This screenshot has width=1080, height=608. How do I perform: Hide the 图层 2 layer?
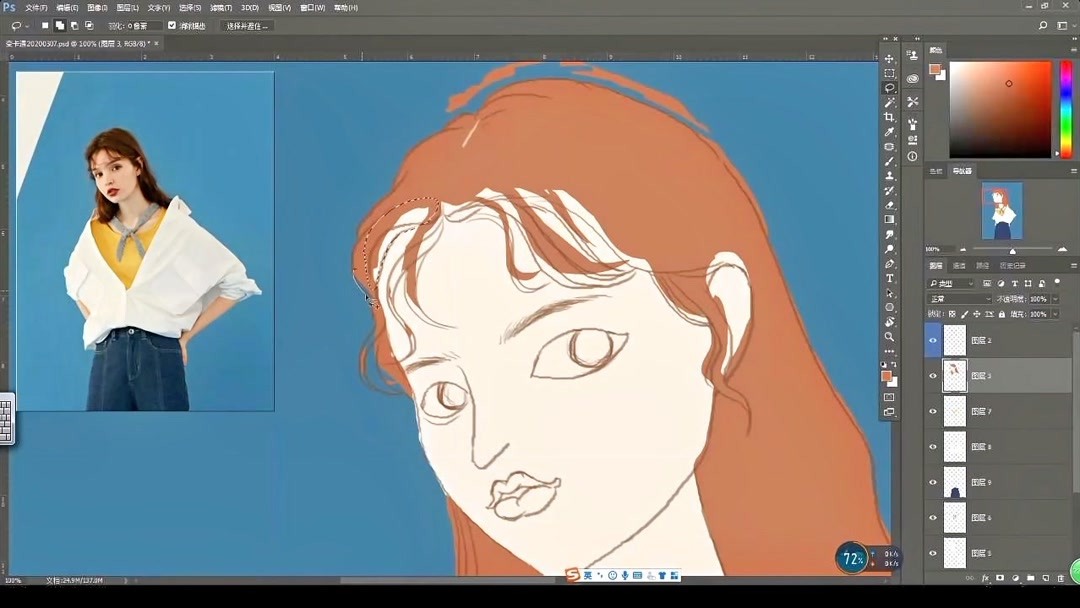[933, 340]
